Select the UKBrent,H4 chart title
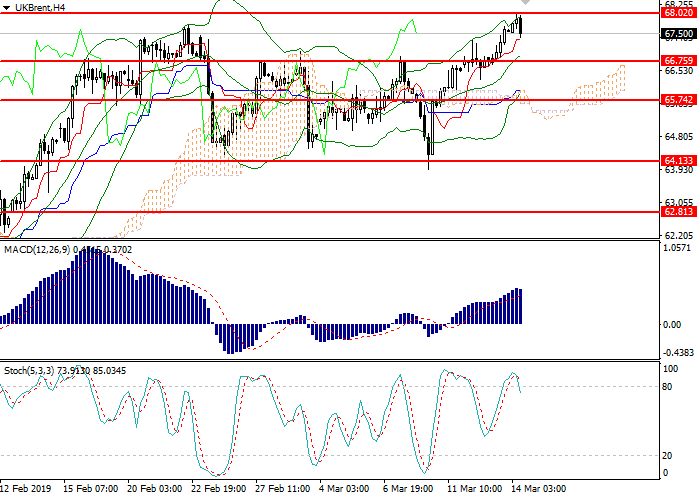The image size is (700, 500). 40,8
